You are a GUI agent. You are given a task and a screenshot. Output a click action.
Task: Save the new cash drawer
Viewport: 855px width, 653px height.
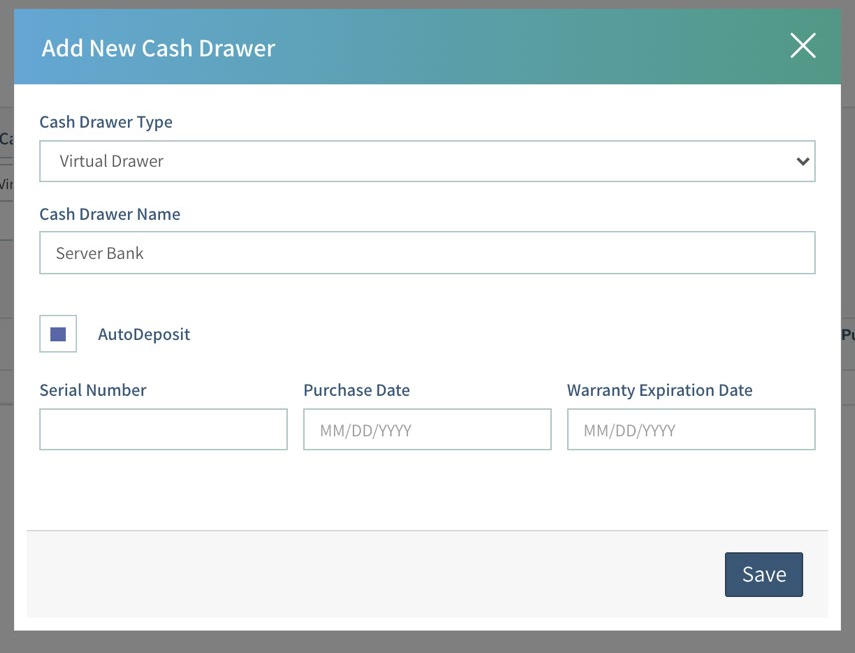click(x=763, y=574)
